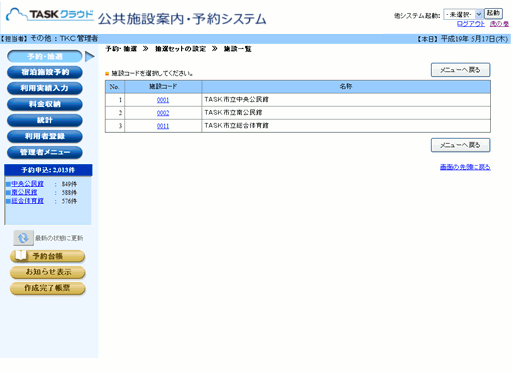Open 宿泊施設予約 menu
Screen dimensions: 512x372
pos(45,72)
